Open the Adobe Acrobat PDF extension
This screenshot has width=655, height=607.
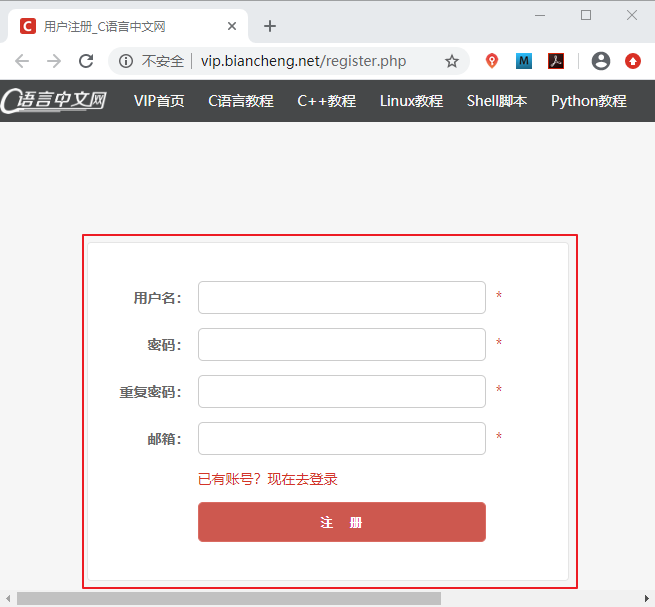click(x=556, y=61)
